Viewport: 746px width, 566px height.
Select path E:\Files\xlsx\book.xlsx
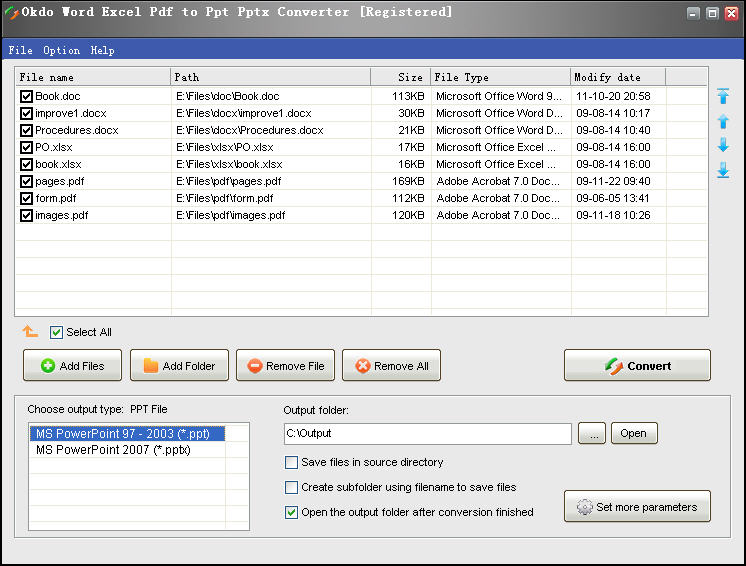pyautogui.click(x=229, y=165)
